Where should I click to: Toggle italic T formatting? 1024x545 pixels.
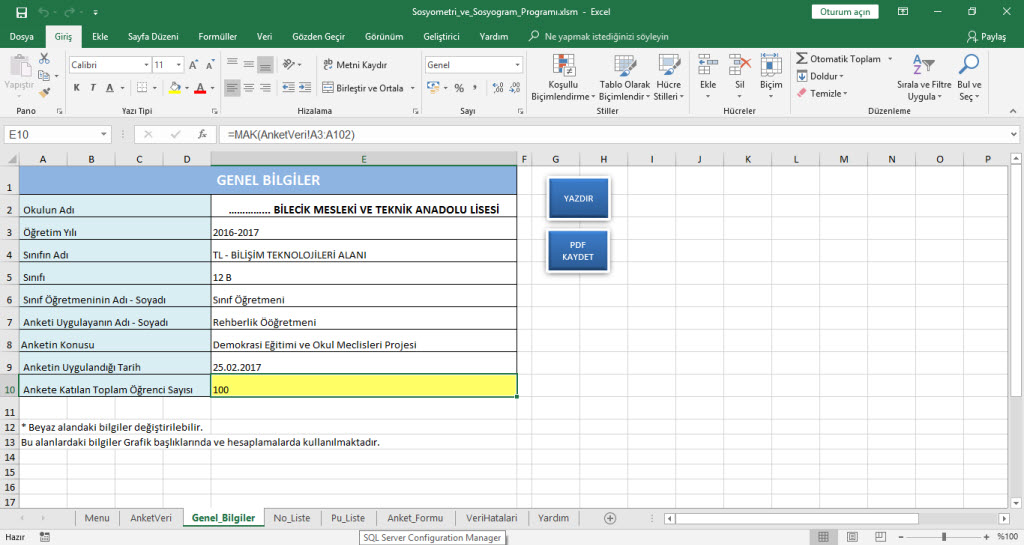click(93, 87)
